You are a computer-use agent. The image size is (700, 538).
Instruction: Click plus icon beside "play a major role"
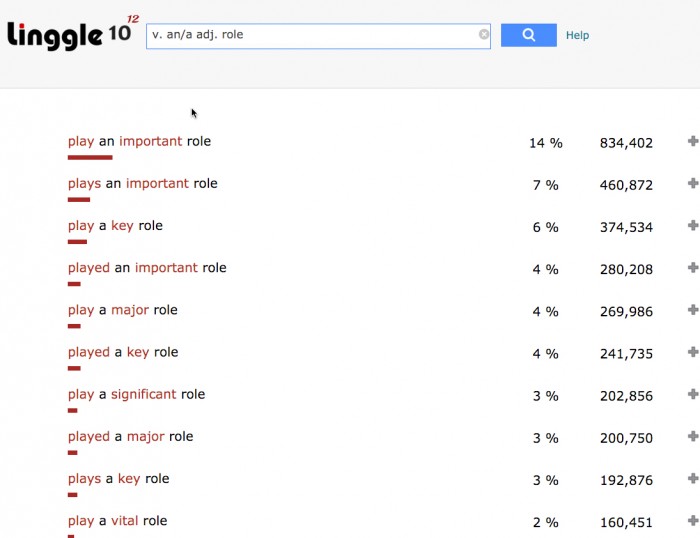pos(693,310)
